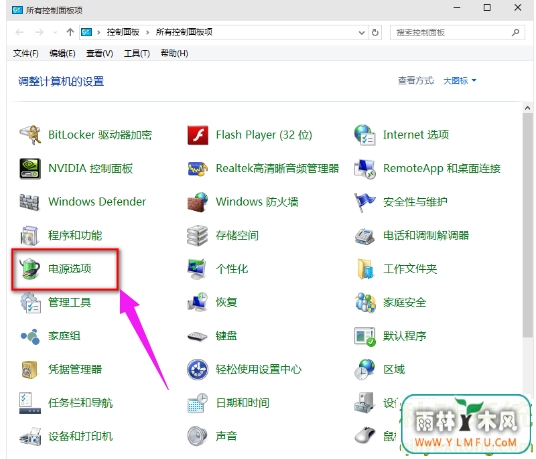Viewport: 536px width, 459px height.
Task: Open the Flash Player (32 位) icon
Action: (x=198, y=135)
